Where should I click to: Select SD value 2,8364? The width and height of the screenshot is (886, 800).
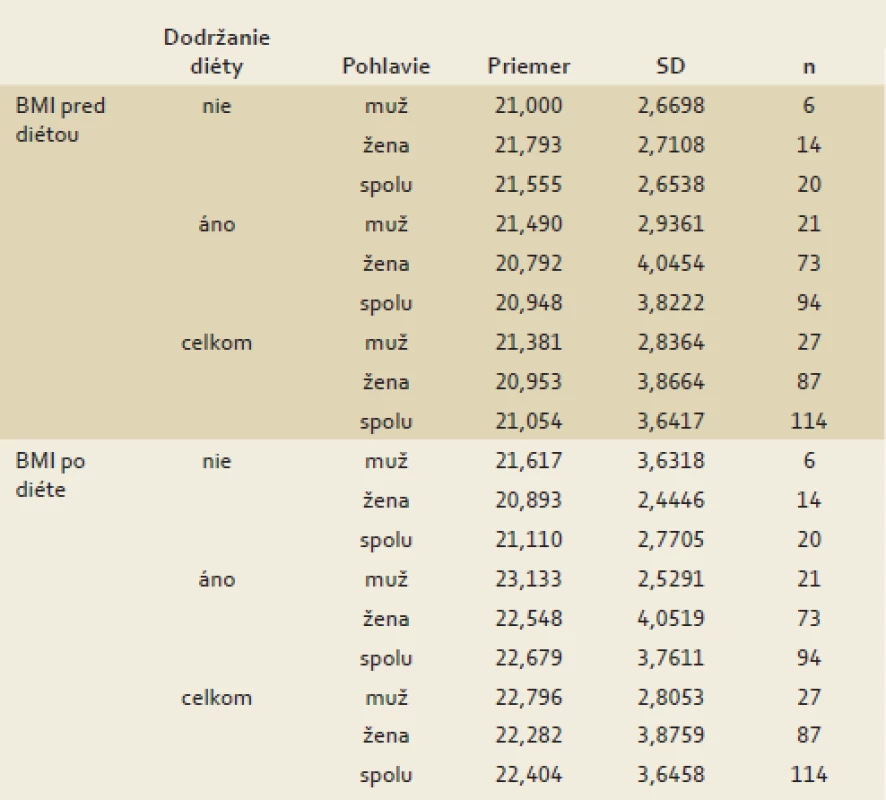point(671,342)
